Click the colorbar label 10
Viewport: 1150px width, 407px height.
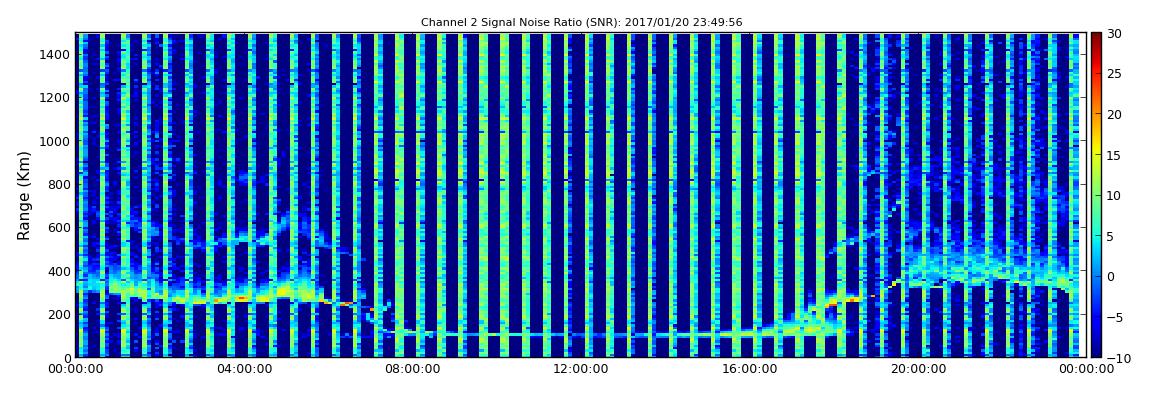click(x=1115, y=195)
